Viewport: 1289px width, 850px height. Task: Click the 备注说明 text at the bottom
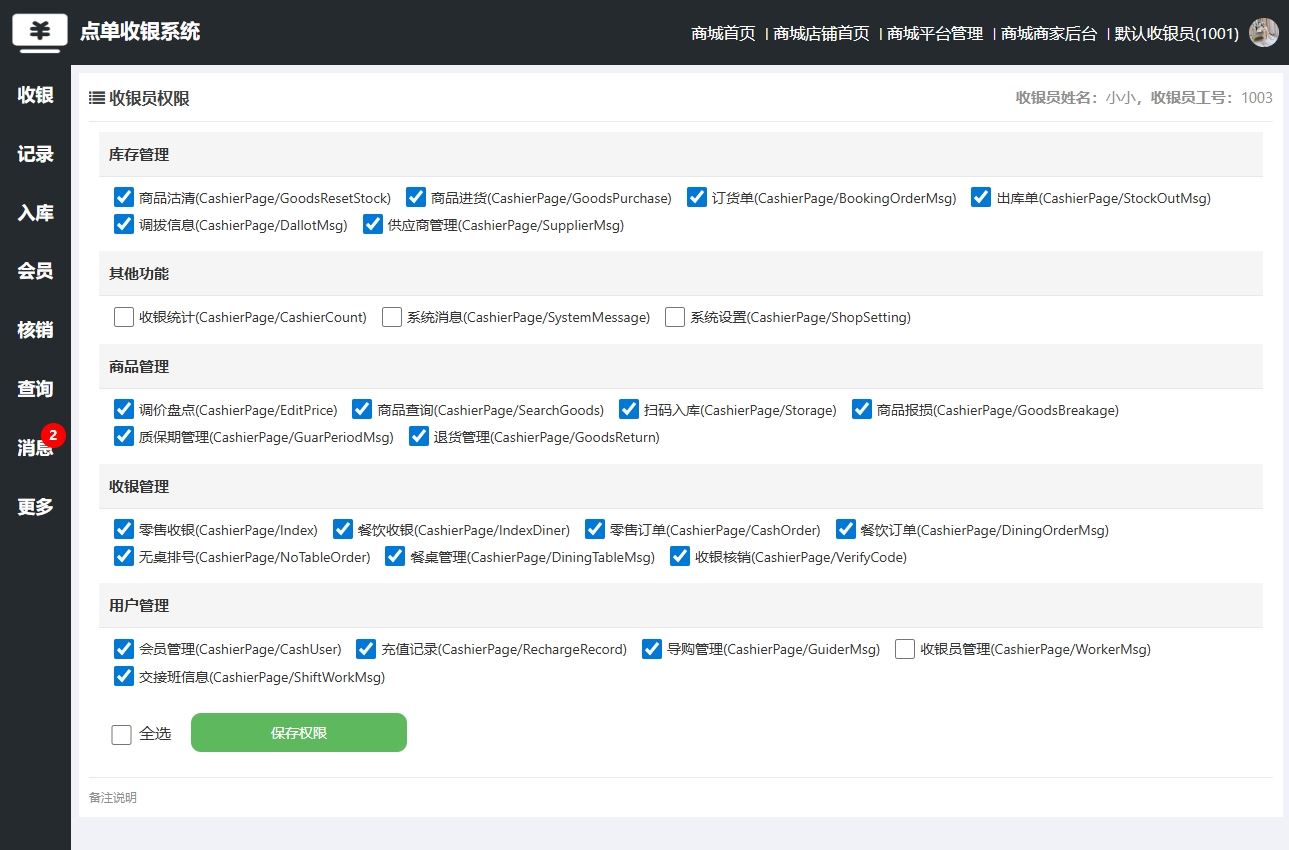pos(113,797)
